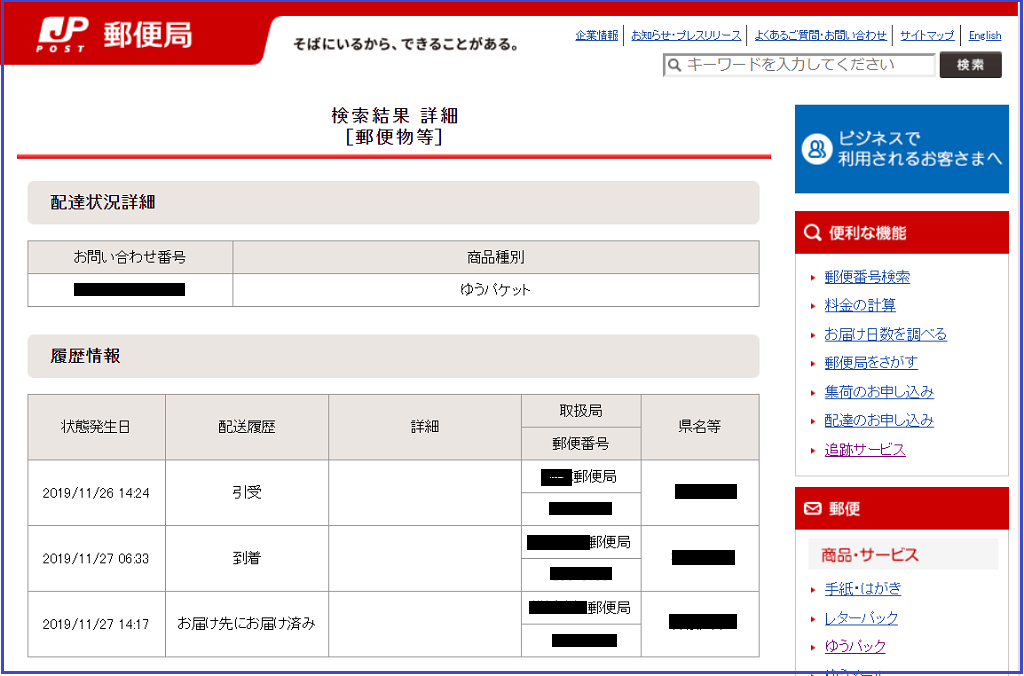Click the magnifier icon in the keyword field
Image resolution: width=1024 pixels, height=676 pixels.
pyautogui.click(x=675, y=65)
